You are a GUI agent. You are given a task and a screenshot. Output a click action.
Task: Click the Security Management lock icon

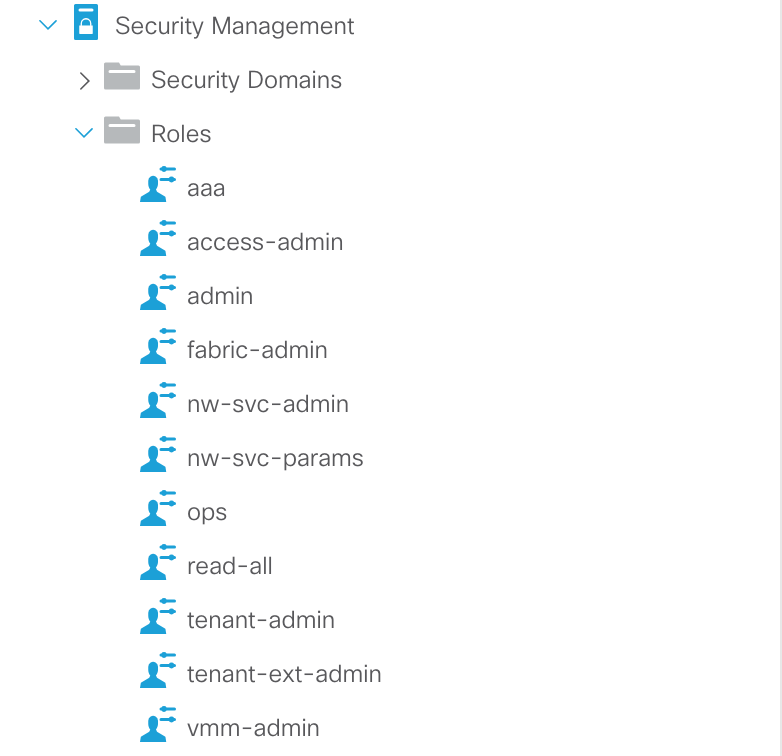click(x=86, y=25)
